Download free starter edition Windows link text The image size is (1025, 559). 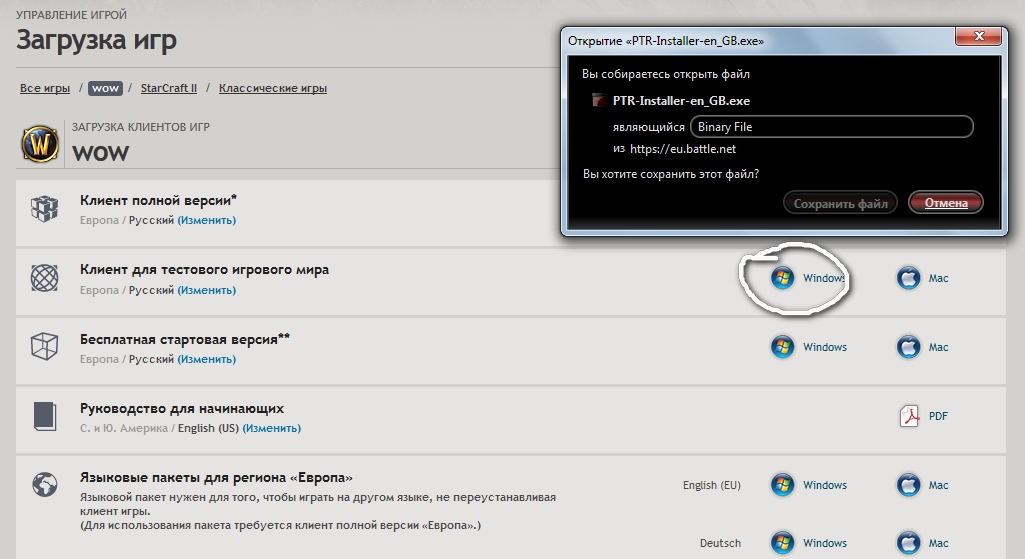pos(825,347)
